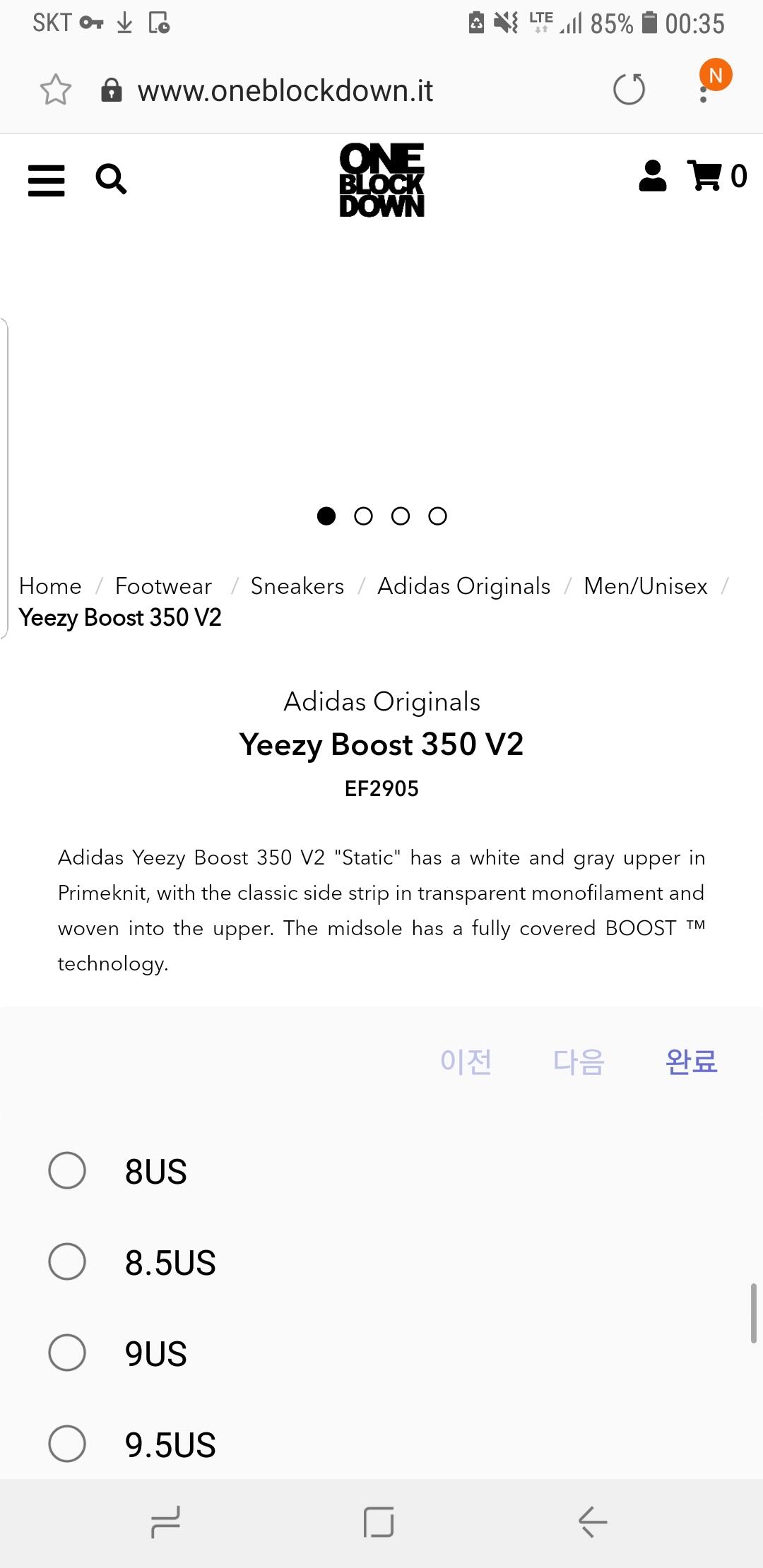Screen dimensions: 763x1568
Task: Choose the 9US radio button
Action: pyautogui.click(x=68, y=1353)
